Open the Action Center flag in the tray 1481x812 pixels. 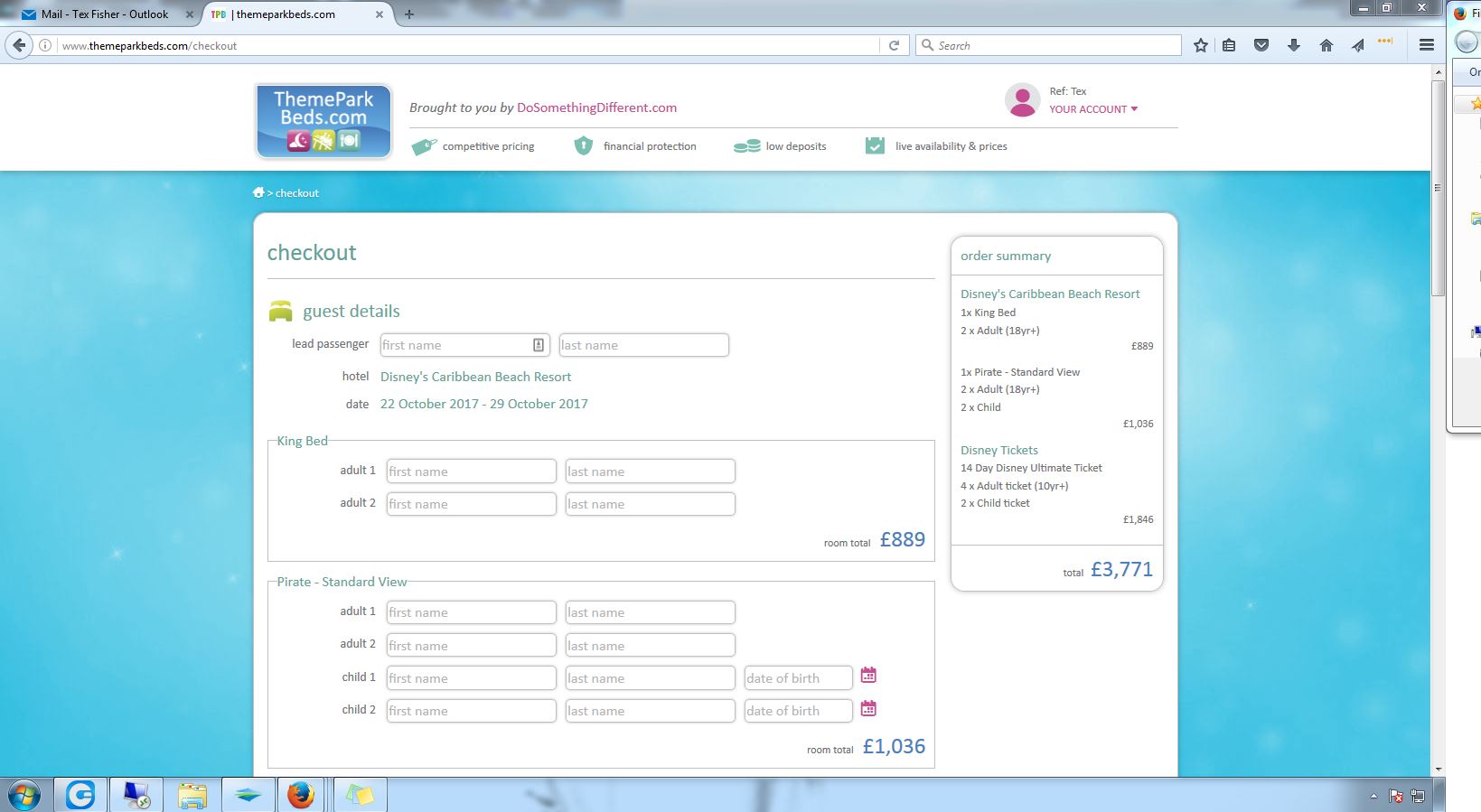(1396, 797)
